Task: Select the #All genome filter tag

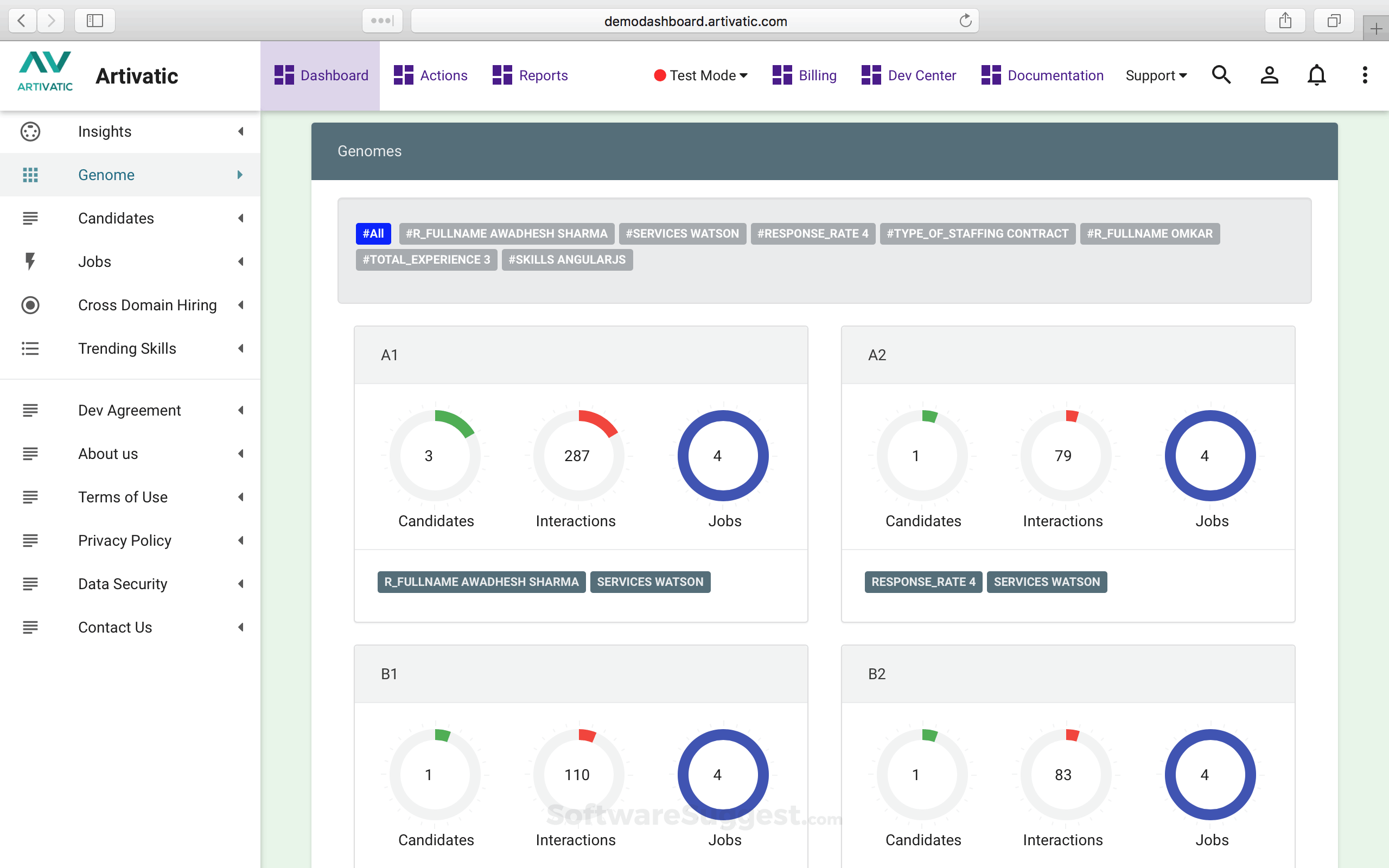Action: click(x=373, y=234)
